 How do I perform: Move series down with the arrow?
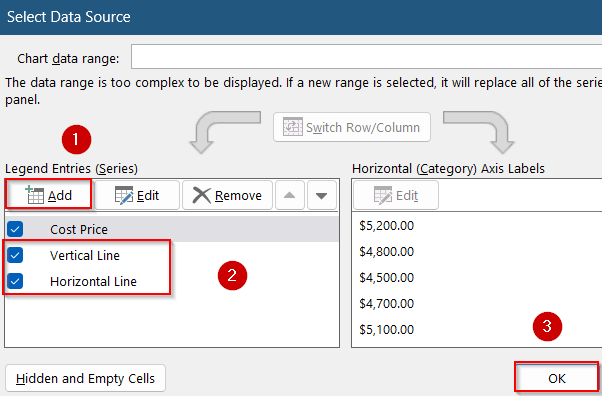click(x=322, y=195)
